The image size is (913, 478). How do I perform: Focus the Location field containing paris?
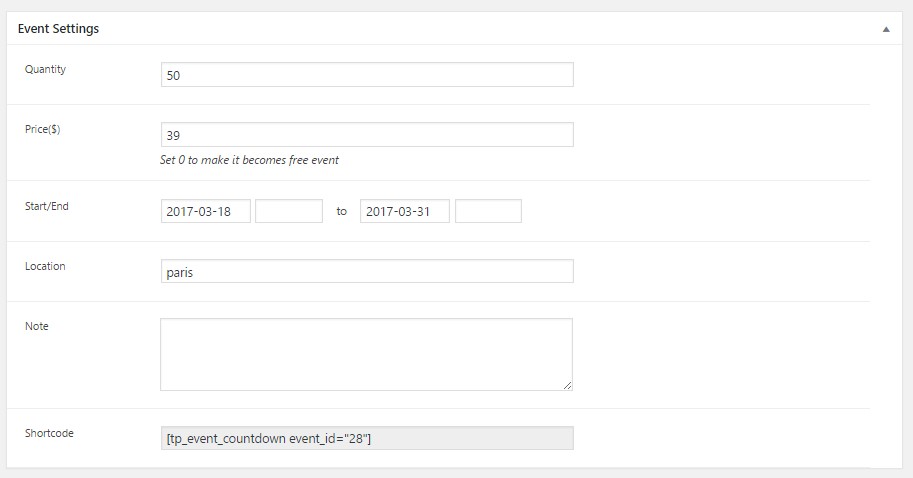pos(367,271)
